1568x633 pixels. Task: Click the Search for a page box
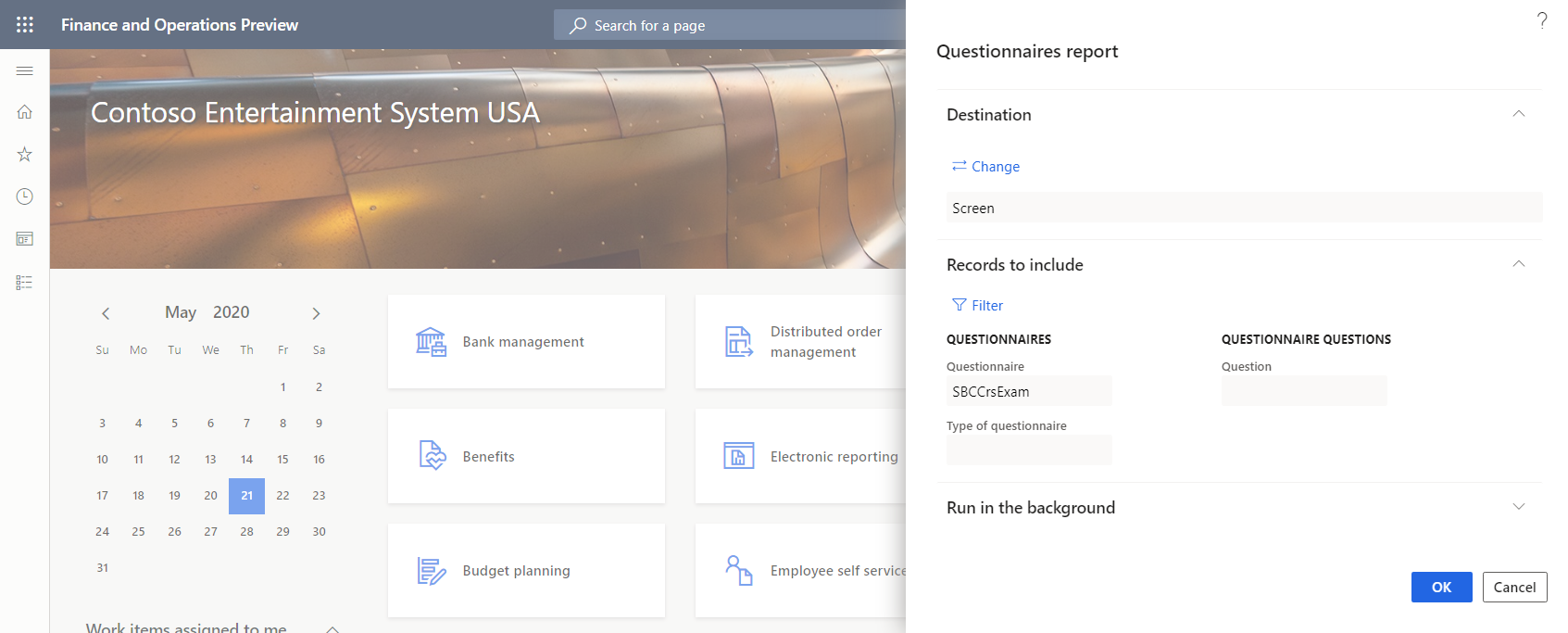[730, 25]
